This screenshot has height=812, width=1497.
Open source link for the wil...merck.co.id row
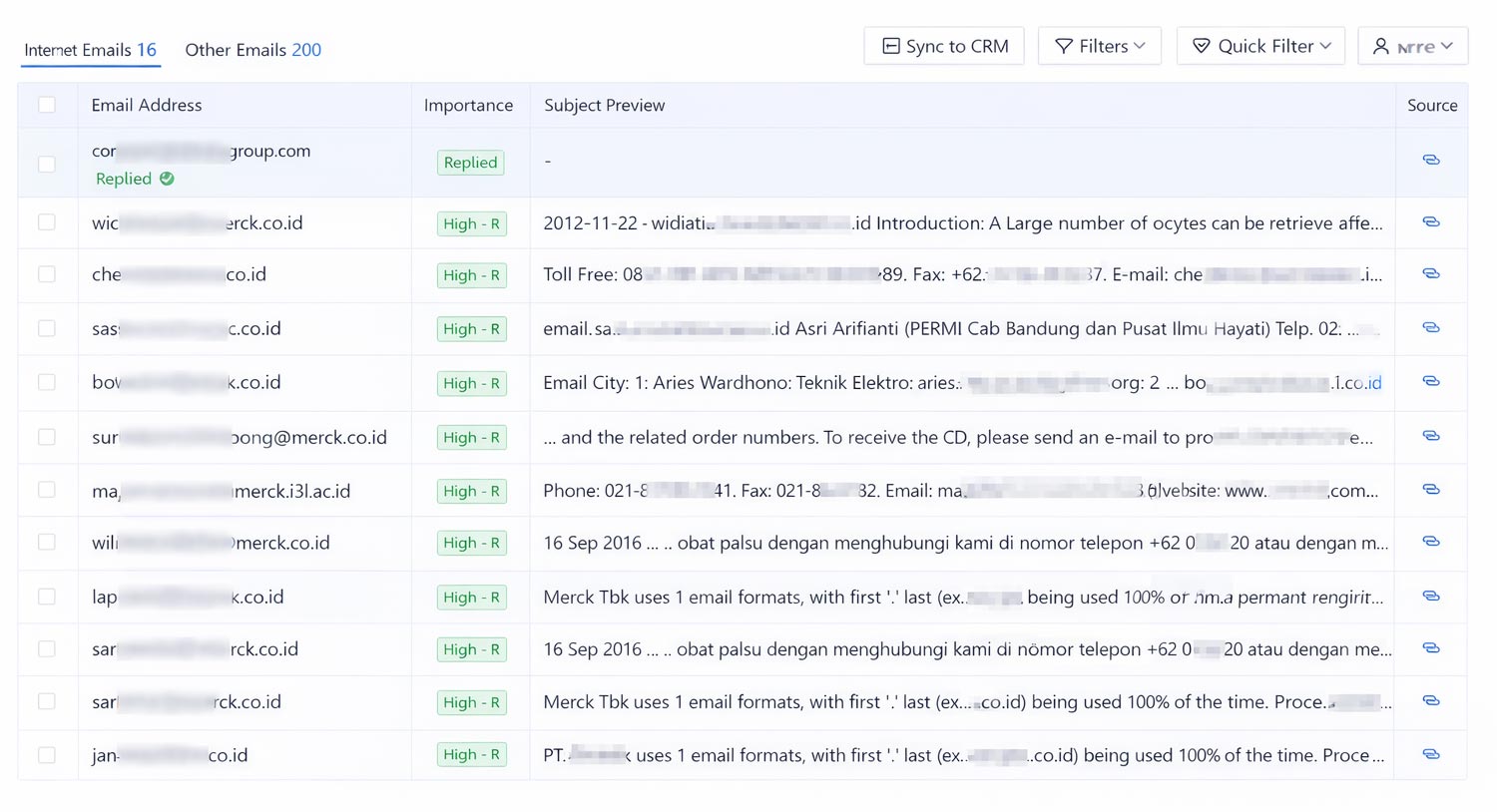click(1431, 542)
